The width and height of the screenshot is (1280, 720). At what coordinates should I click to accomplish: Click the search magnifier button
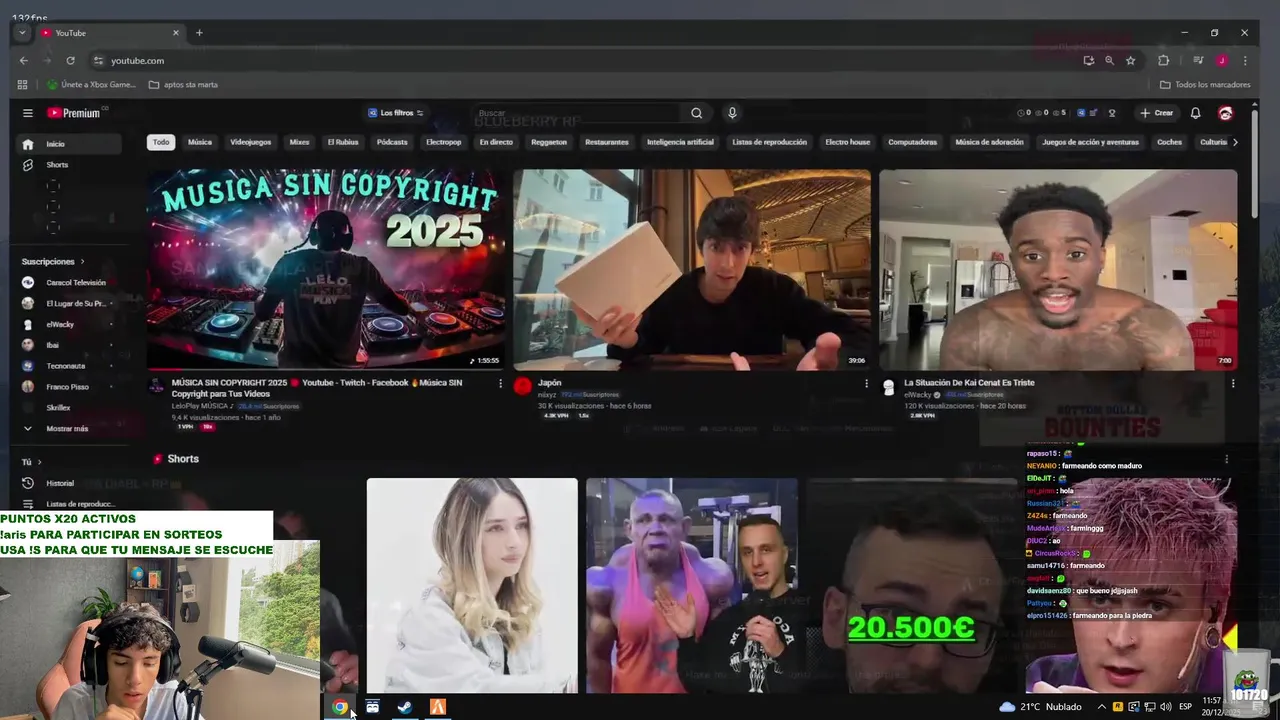pyautogui.click(x=697, y=113)
